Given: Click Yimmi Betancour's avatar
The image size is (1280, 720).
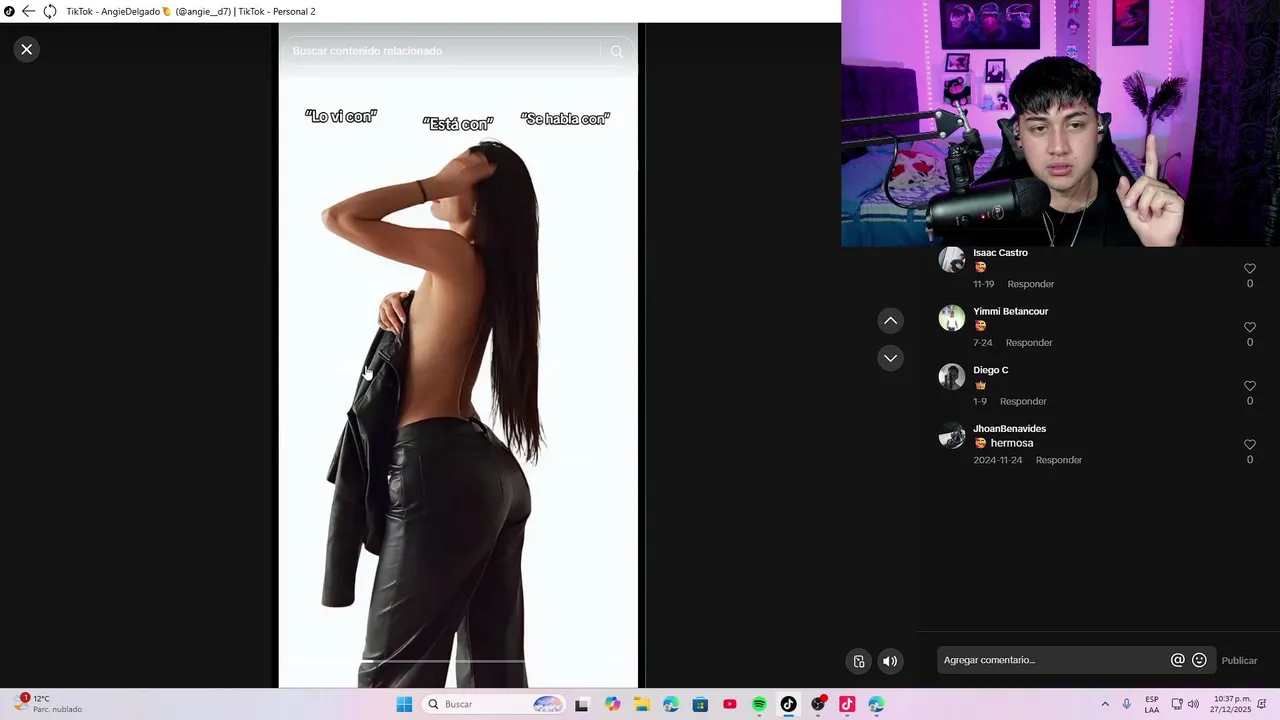Looking at the screenshot, I should coord(952,318).
